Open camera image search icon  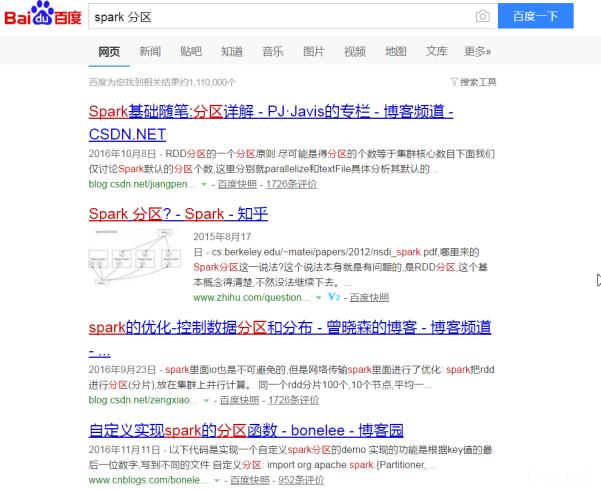click(x=483, y=16)
